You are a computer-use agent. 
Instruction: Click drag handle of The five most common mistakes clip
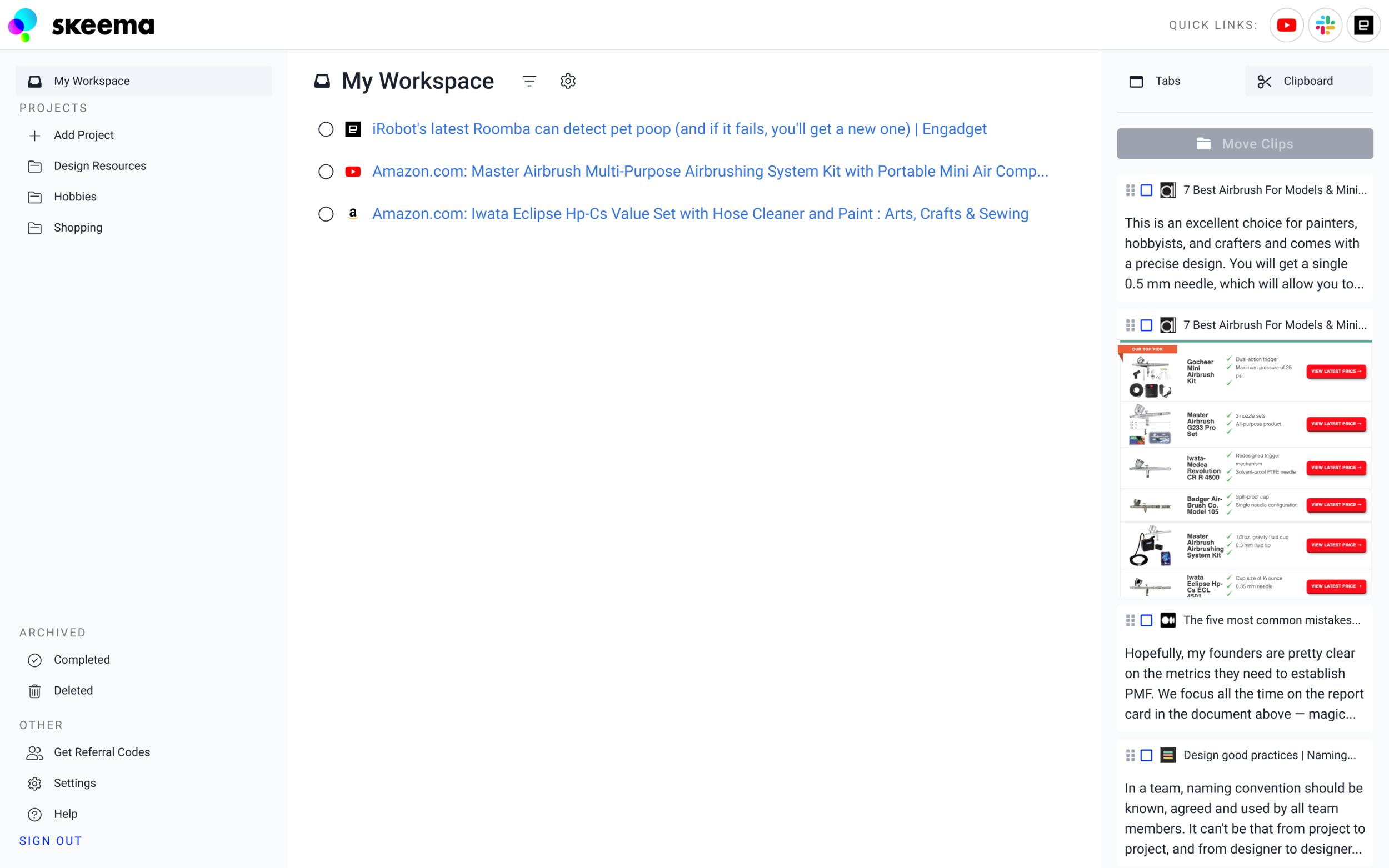coord(1130,620)
